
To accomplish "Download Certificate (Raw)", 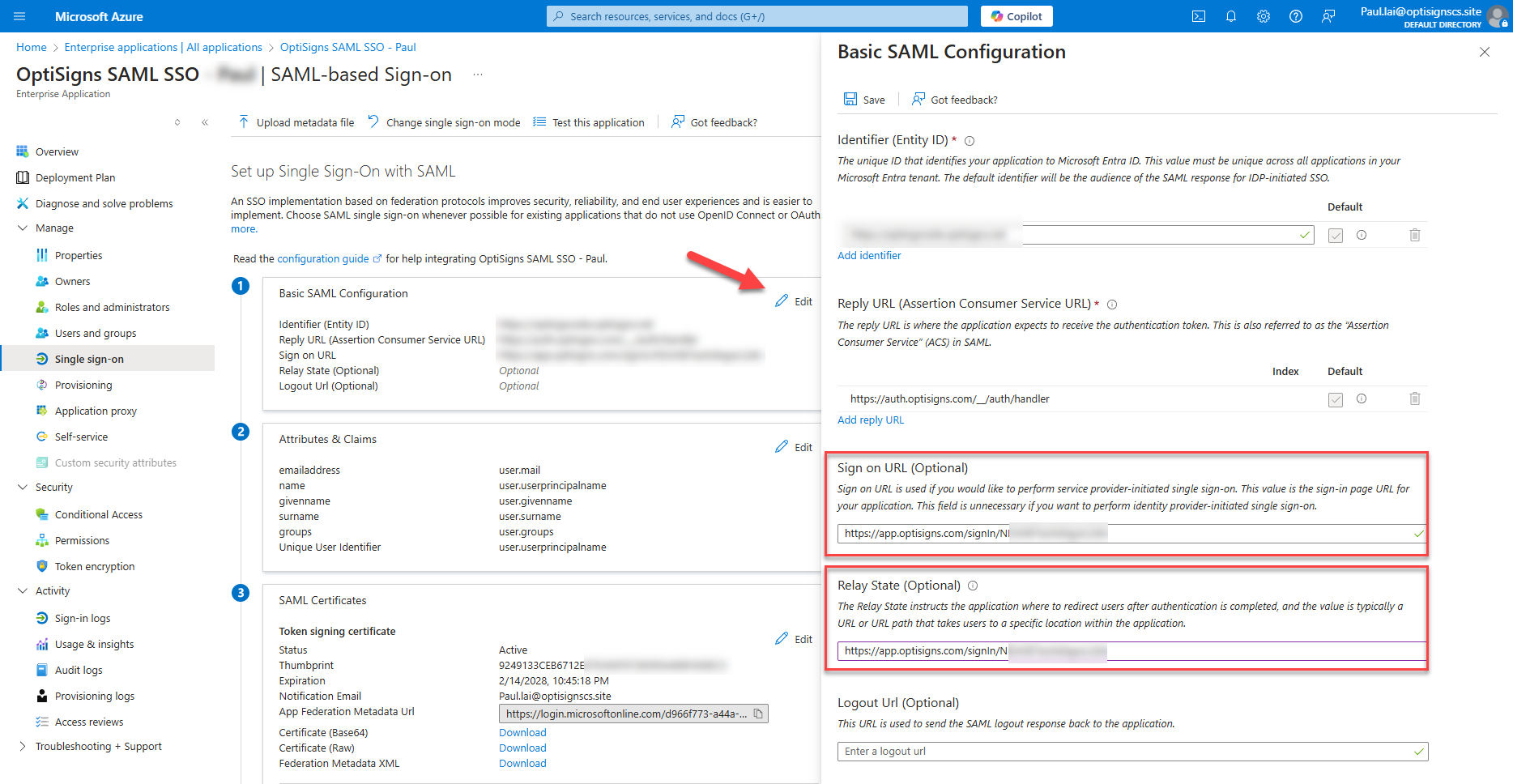I will point(522,748).
